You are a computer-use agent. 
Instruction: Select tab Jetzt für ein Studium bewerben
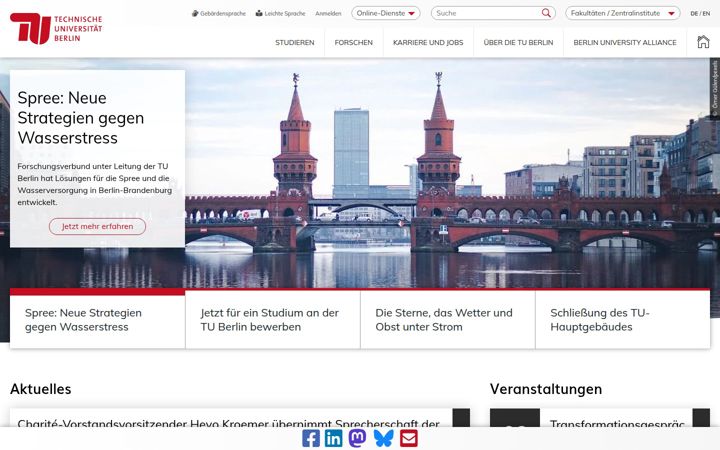(273, 320)
